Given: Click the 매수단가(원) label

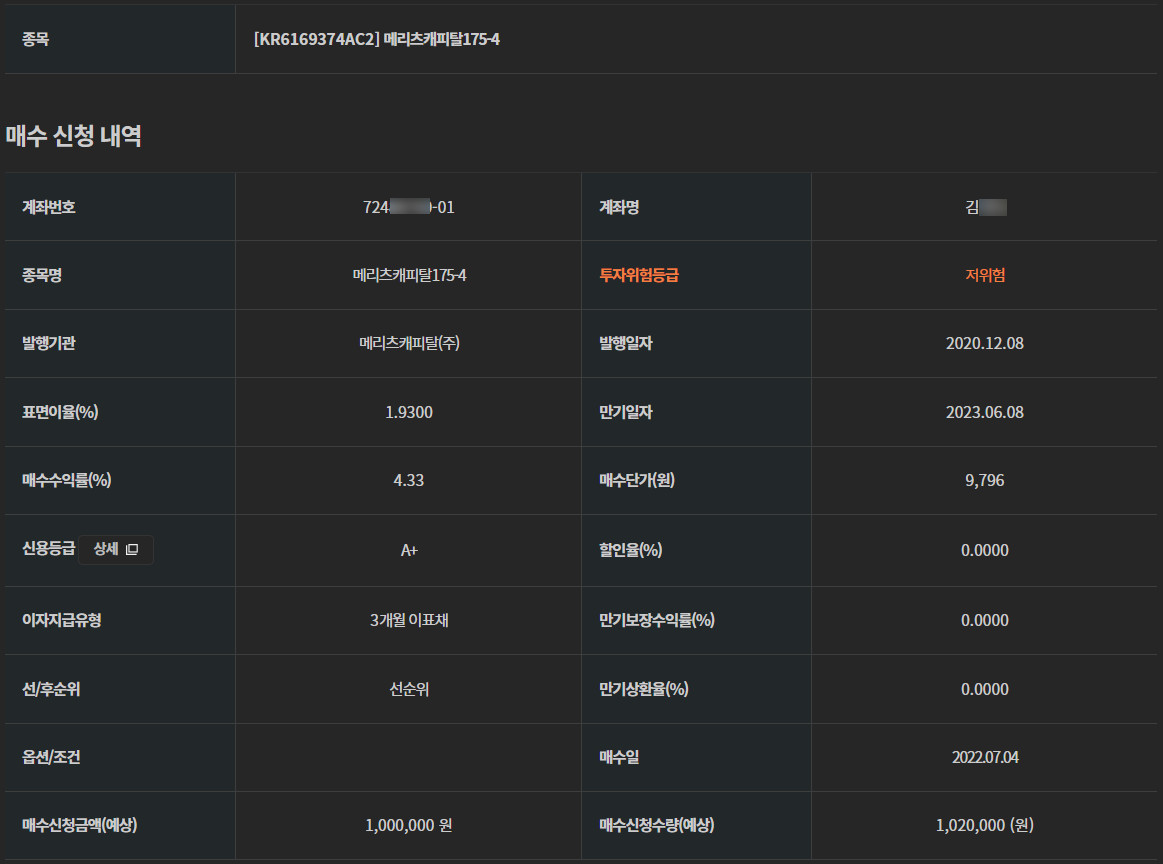Looking at the screenshot, I should 637,481.
